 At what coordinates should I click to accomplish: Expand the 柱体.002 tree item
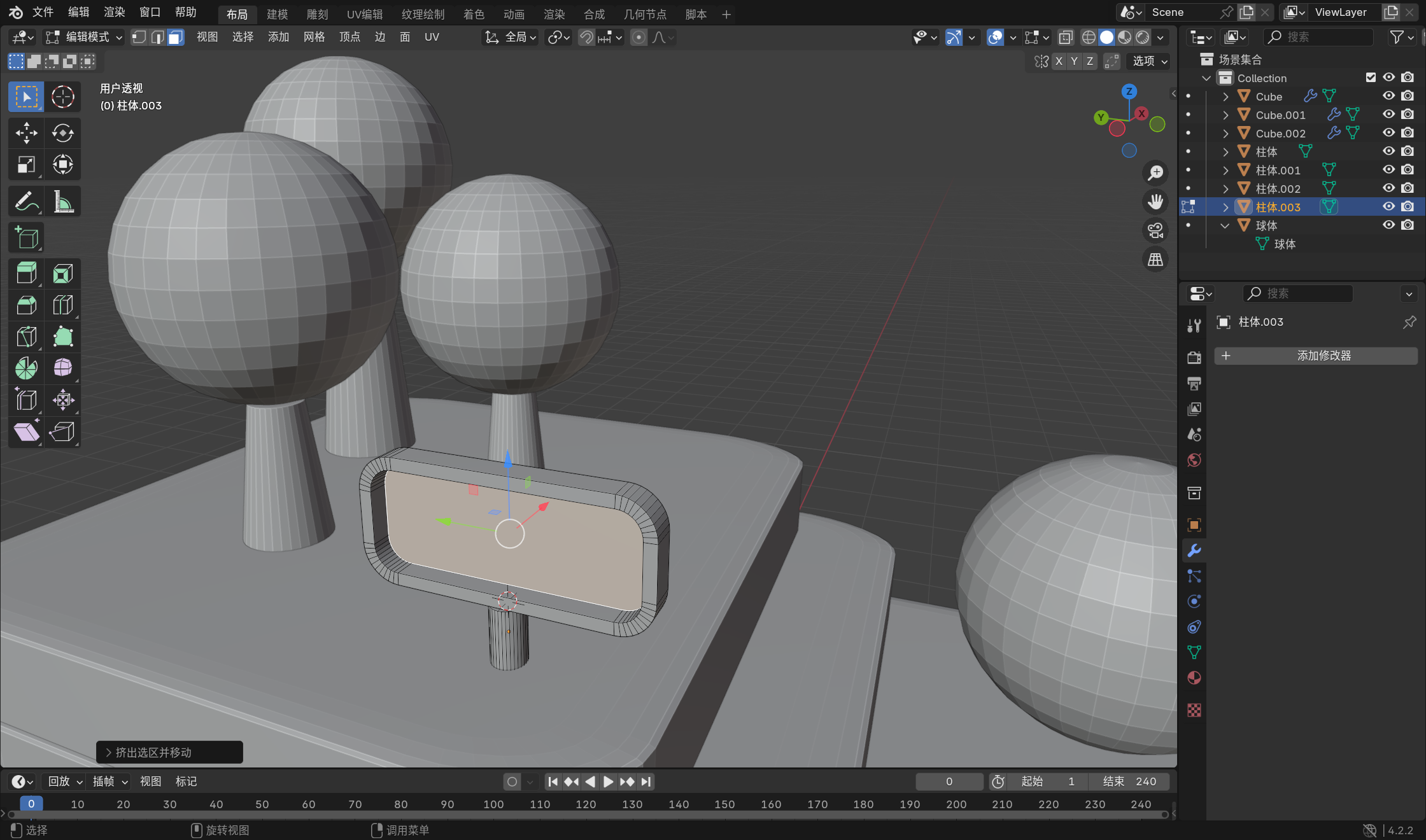(x=1225, y=188)
